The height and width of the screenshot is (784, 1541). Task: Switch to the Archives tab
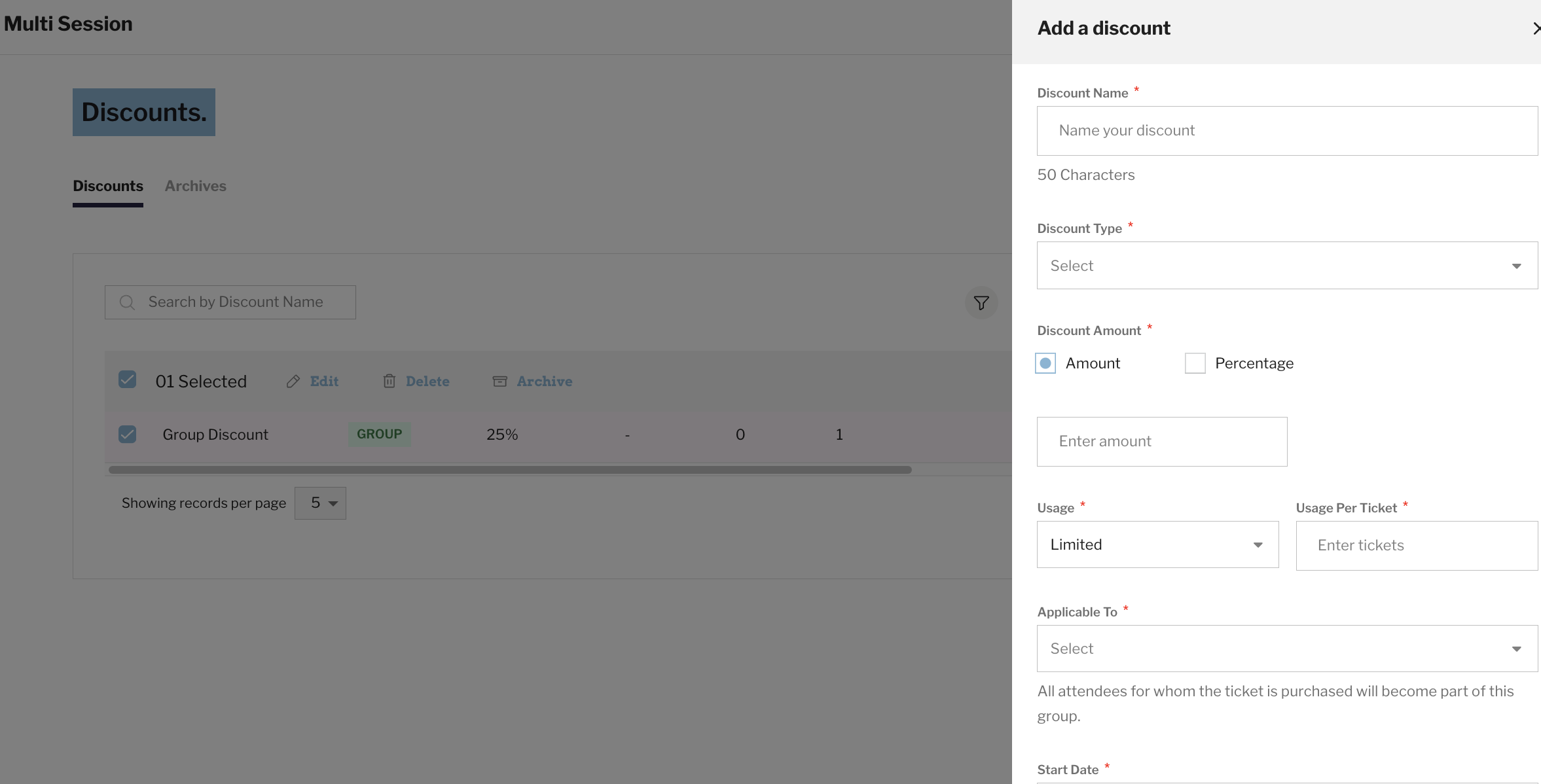pos(195,187)
